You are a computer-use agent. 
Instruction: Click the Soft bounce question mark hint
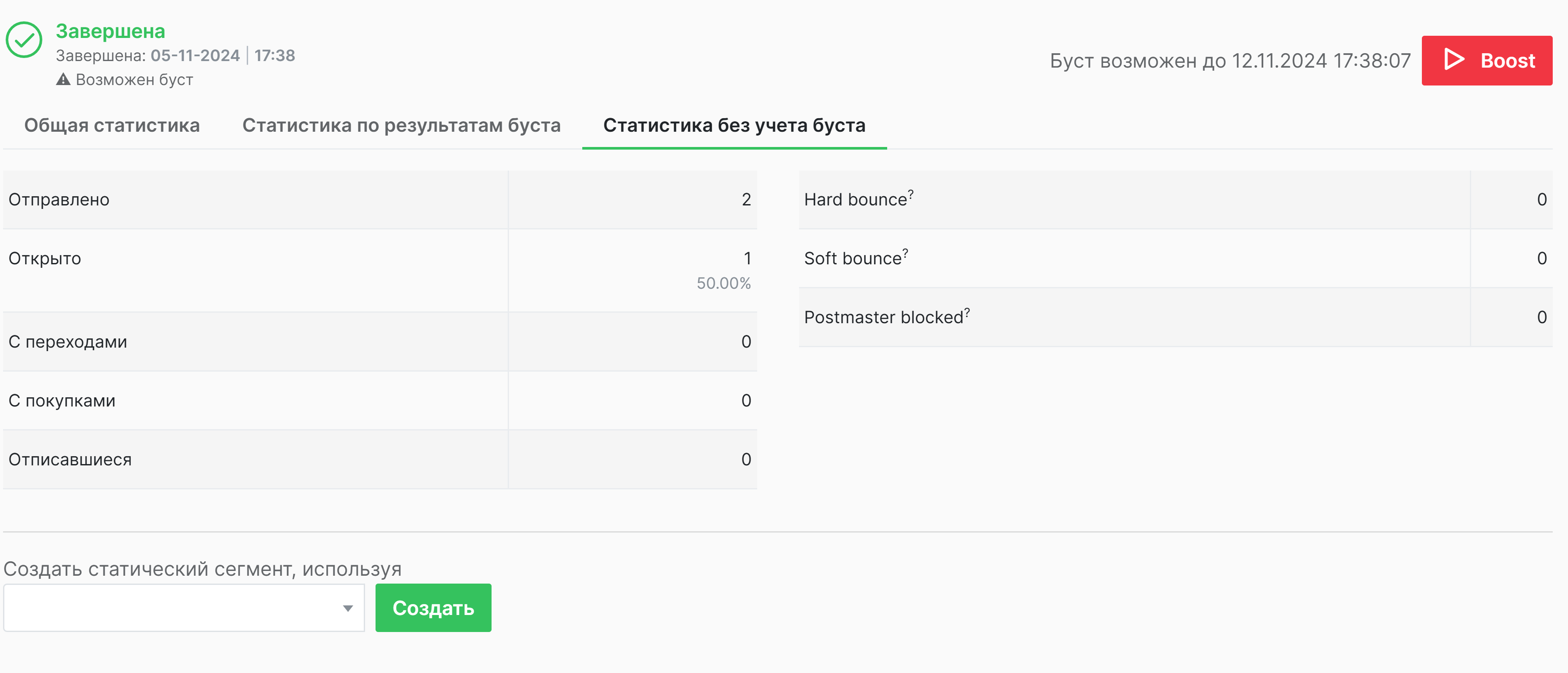(905, 252)
